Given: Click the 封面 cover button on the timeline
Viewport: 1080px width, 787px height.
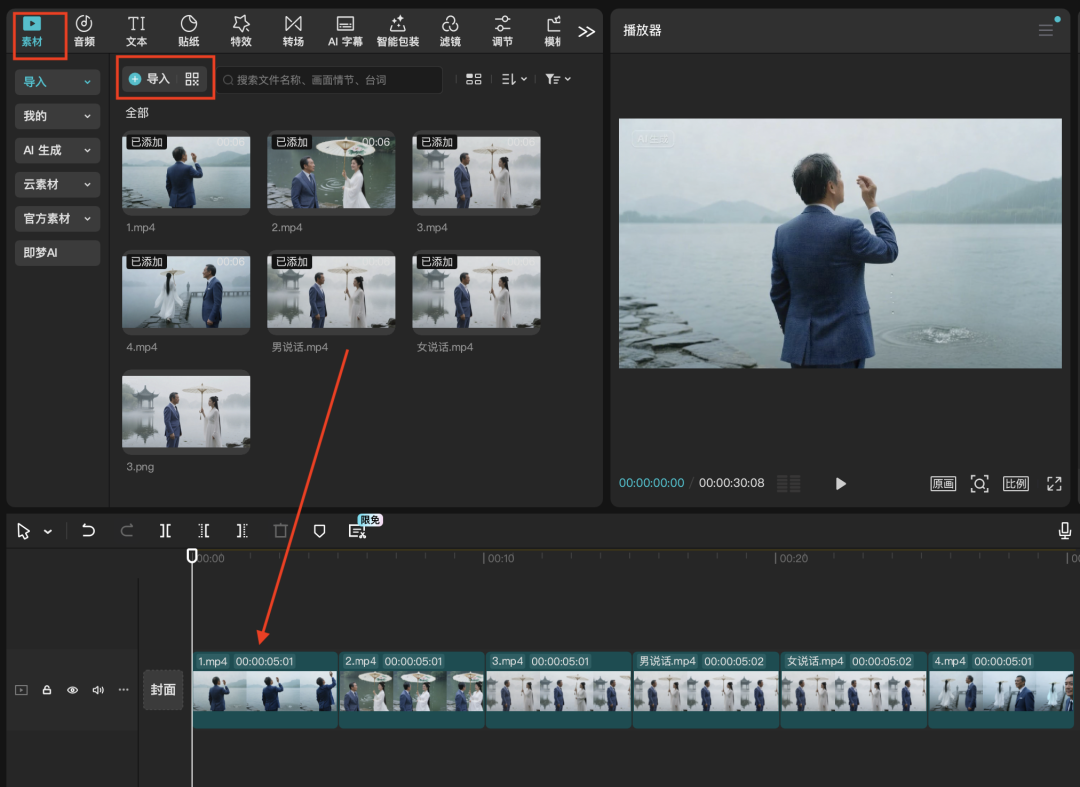Looking at the screenshot, I should [x=163, y=690].
